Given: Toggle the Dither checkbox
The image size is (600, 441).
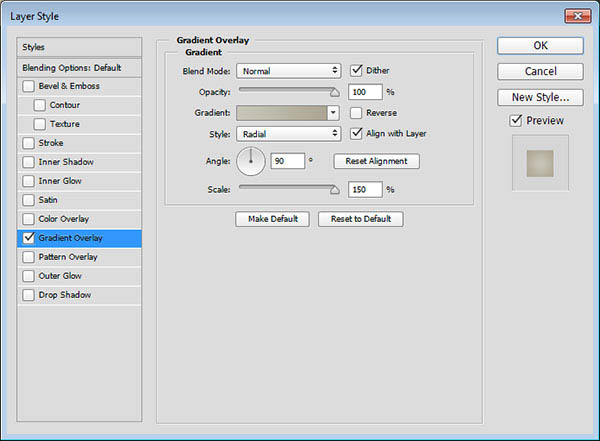Looking at the screenshot, I should tap(356, 70).
